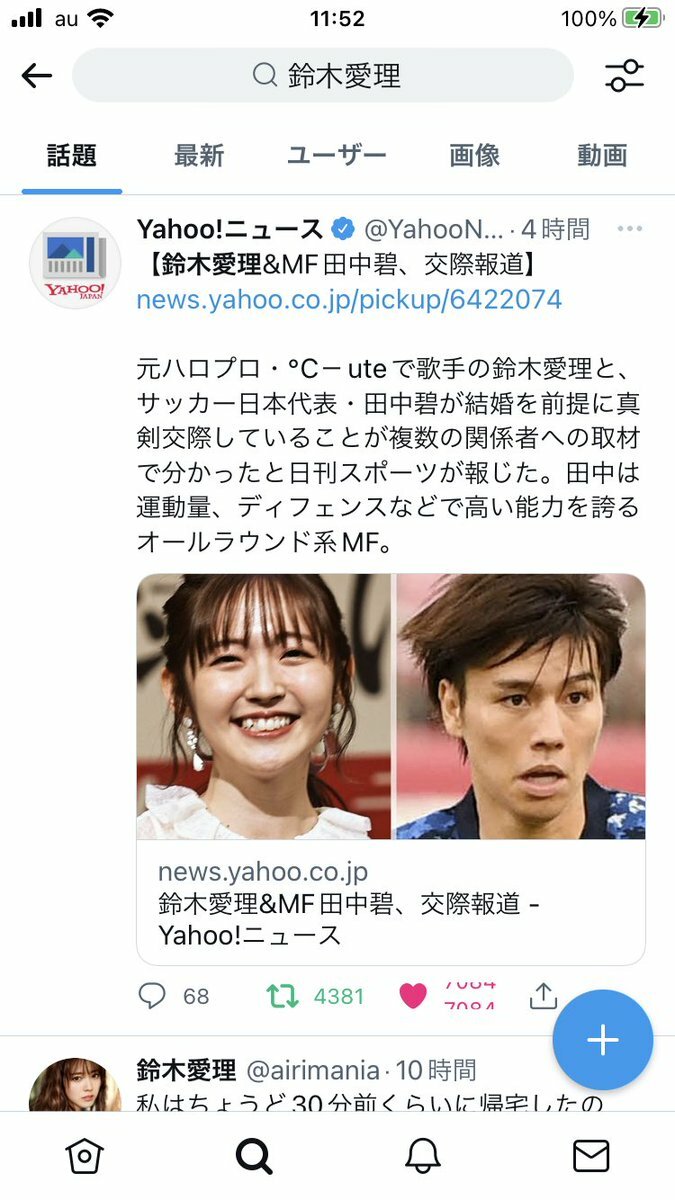Retweet the Yahoo!ニュース tweet
This screenshot has width=675, height=1200.
tap(283, 996)
